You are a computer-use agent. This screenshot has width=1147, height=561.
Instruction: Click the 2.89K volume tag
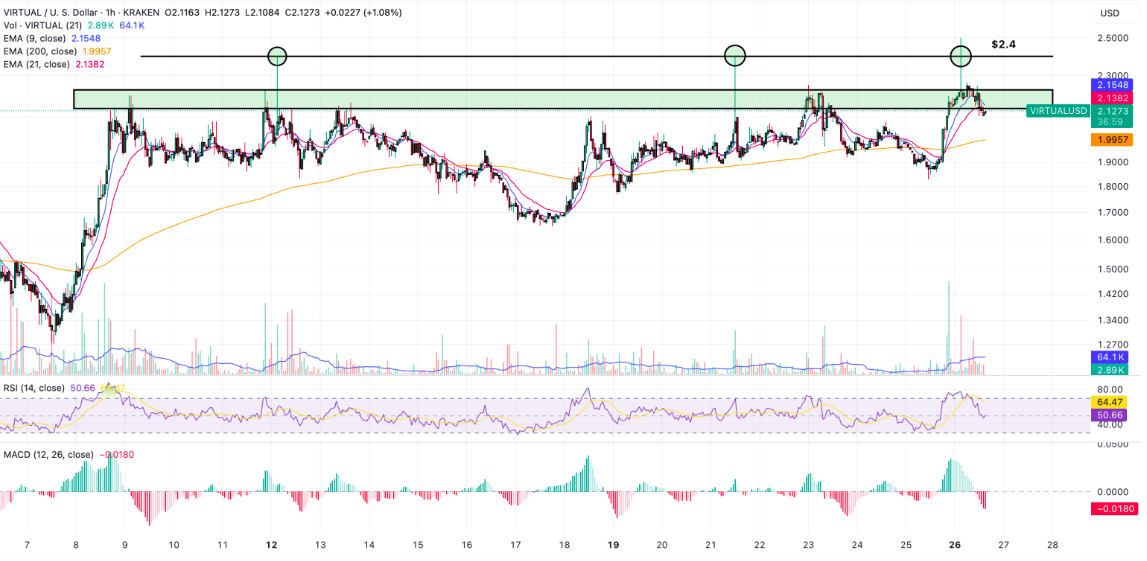coord(1109,370)
